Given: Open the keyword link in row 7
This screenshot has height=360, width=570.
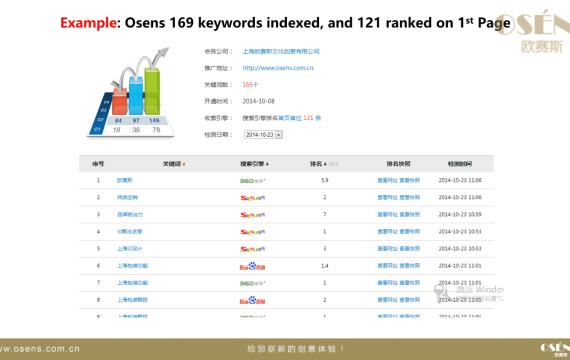Looking at the screenshot, I should [132, 283].
